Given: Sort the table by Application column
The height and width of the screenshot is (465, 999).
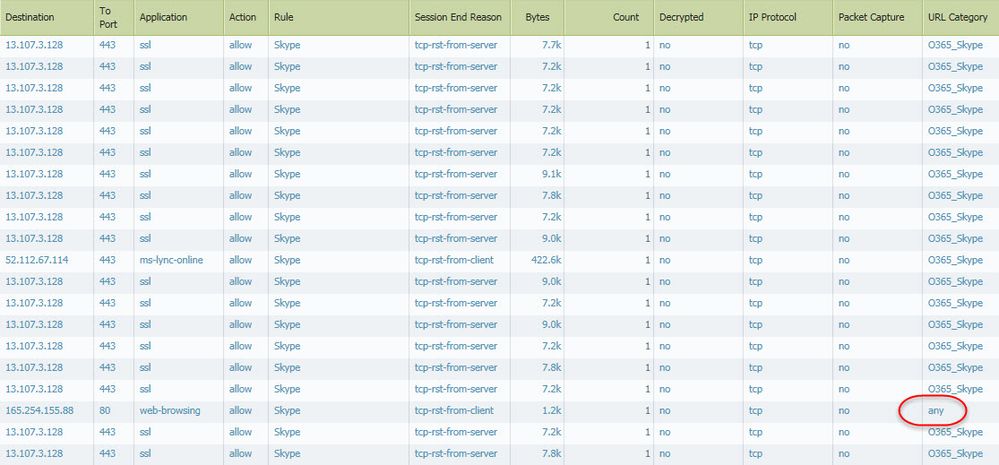Looking at the screenshot, I should pos(164,18).
